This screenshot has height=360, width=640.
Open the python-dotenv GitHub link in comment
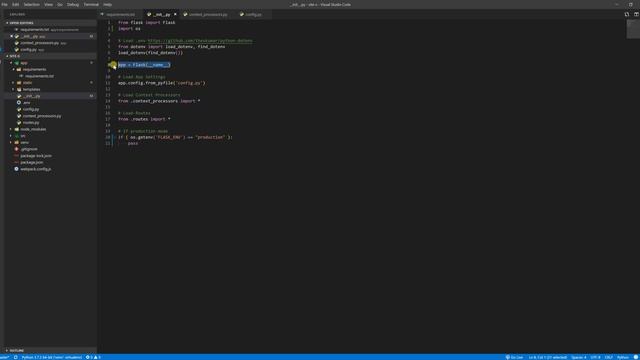pyautogui.click(x=200, y=41)
